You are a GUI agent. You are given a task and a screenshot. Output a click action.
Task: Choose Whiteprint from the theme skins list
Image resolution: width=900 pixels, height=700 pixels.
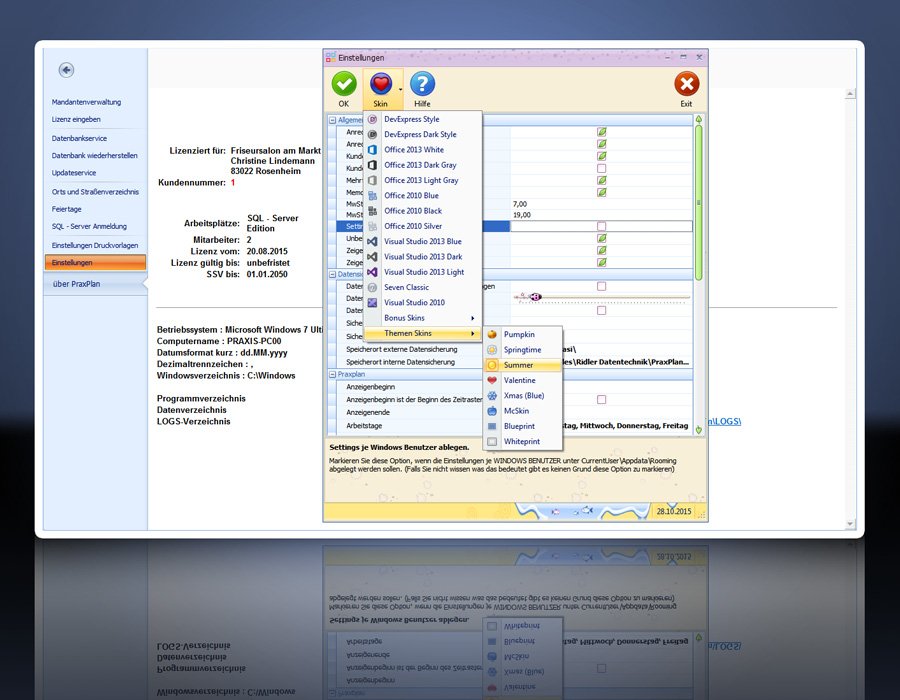[x=522, y=442]
